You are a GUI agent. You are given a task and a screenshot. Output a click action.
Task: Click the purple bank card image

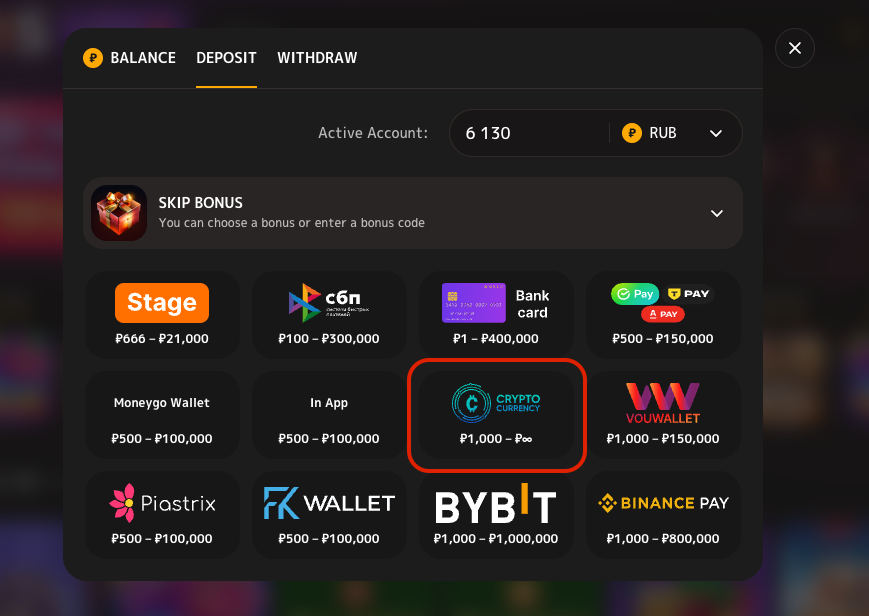click(473, 303)
